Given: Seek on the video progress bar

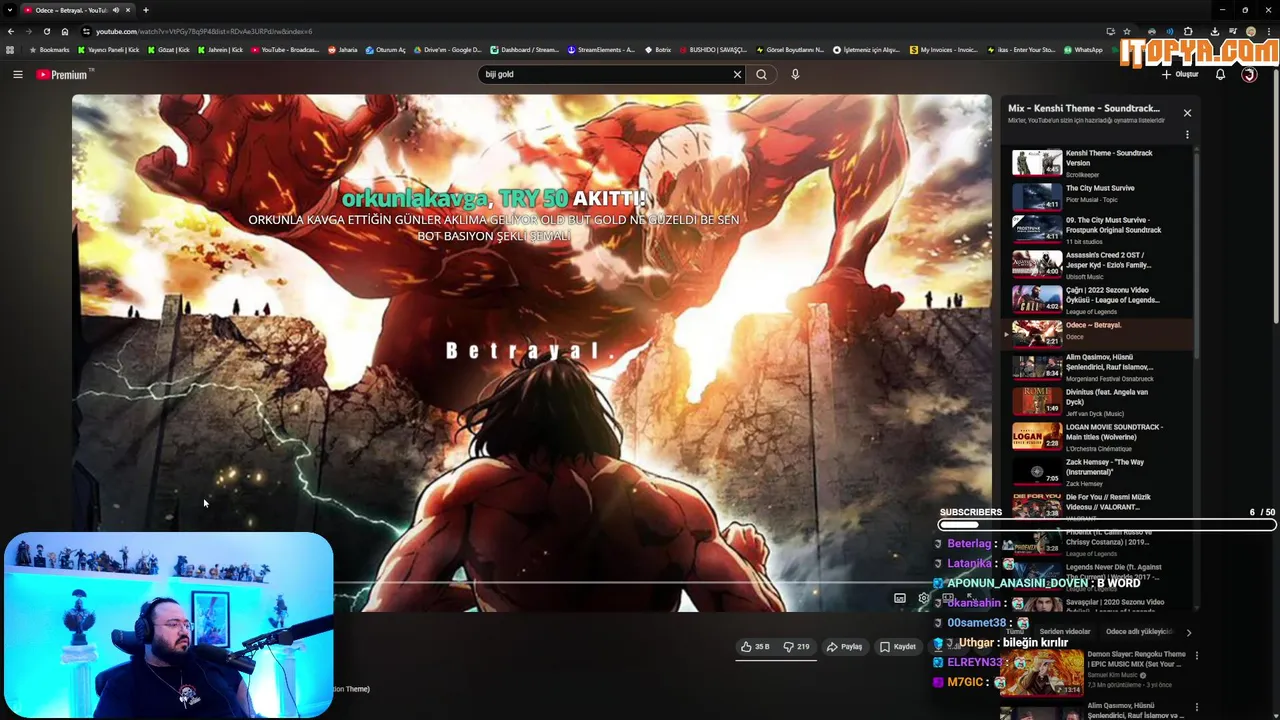Looking at the screenshot, I should tap(532, 582).
